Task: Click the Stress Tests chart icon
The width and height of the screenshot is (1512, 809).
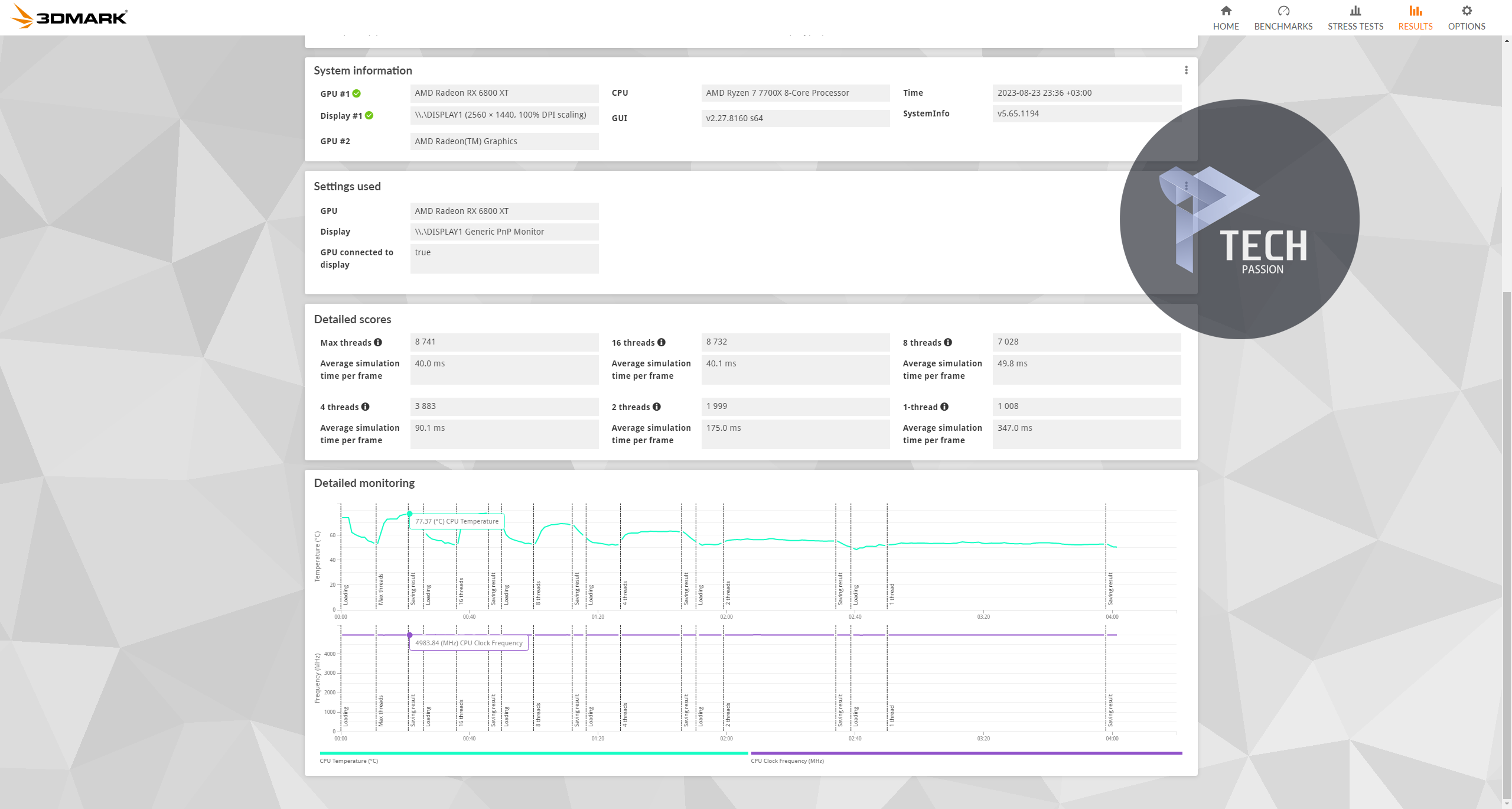Action: (x=1355, y=11)
